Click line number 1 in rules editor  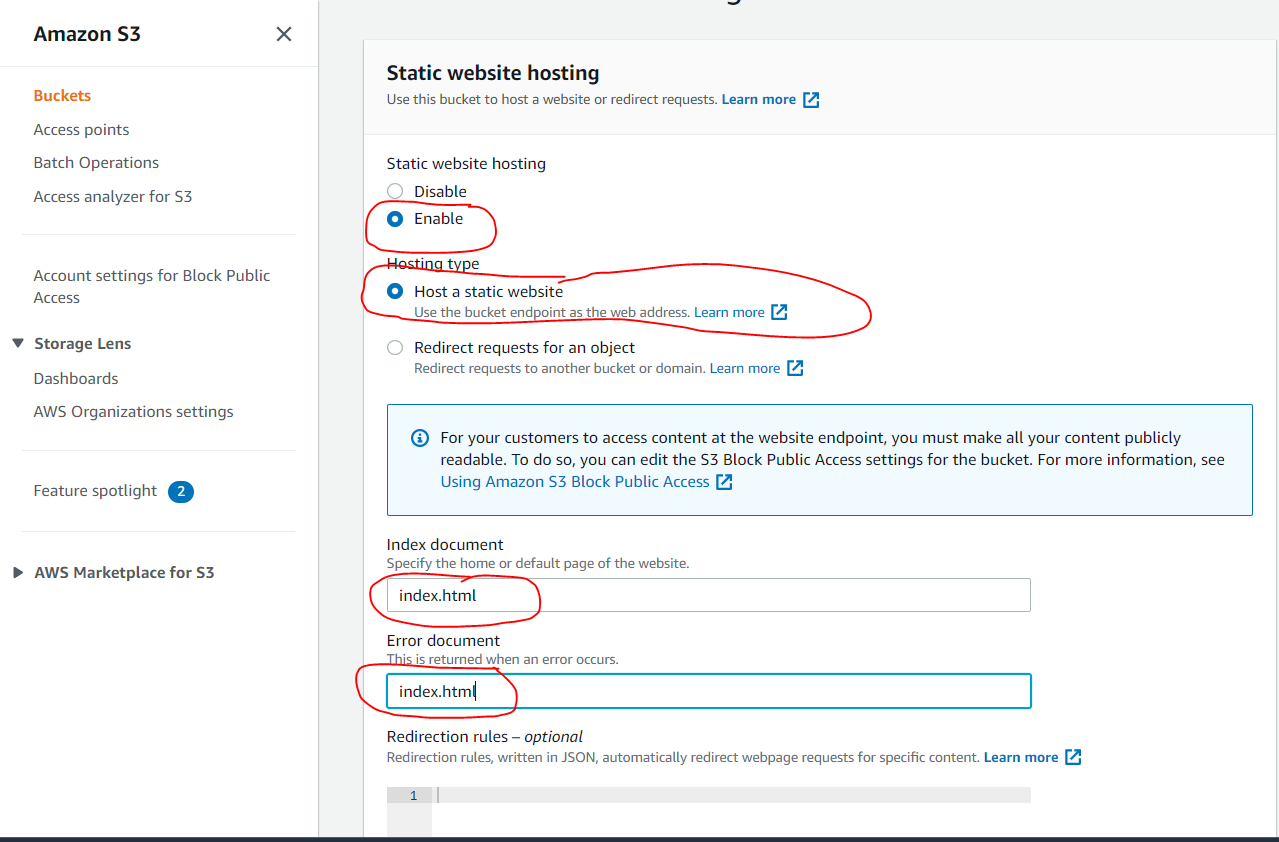(x=413, y=796)
